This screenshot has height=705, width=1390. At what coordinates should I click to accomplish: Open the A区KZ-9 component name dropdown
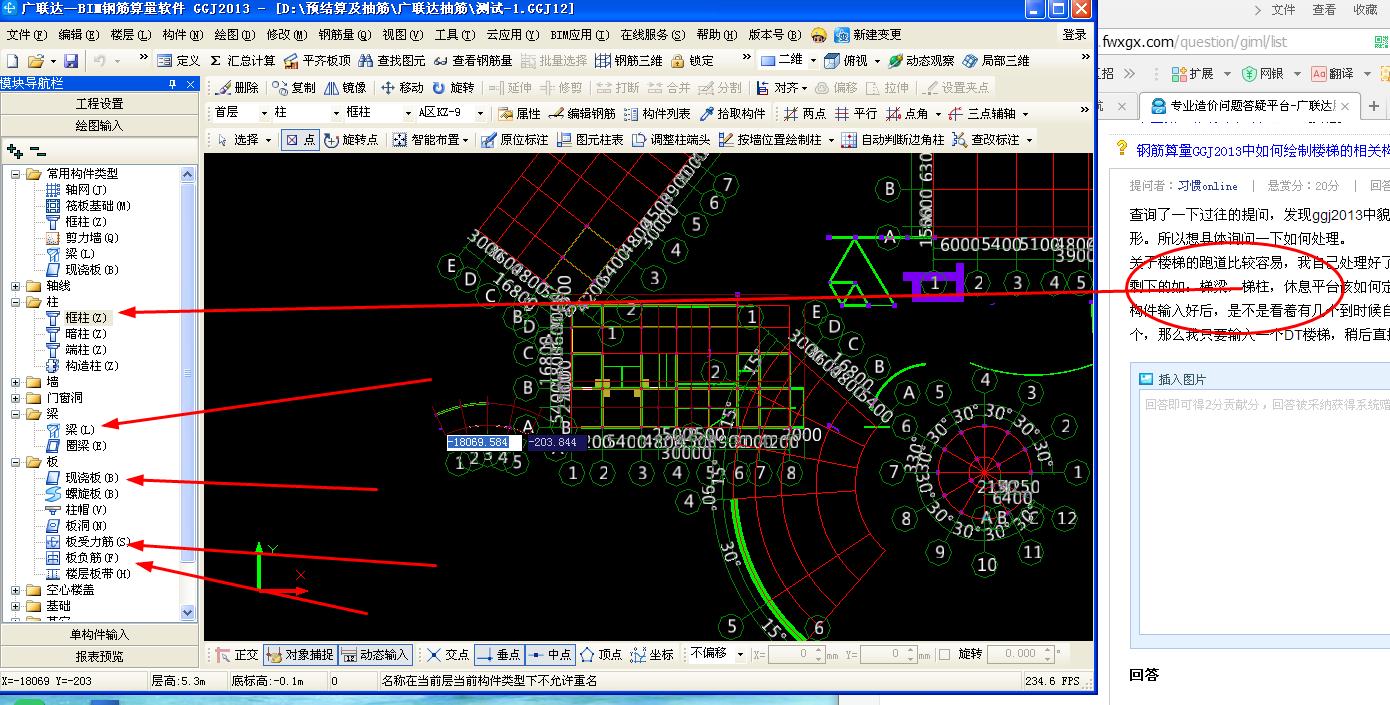point(481,114)
